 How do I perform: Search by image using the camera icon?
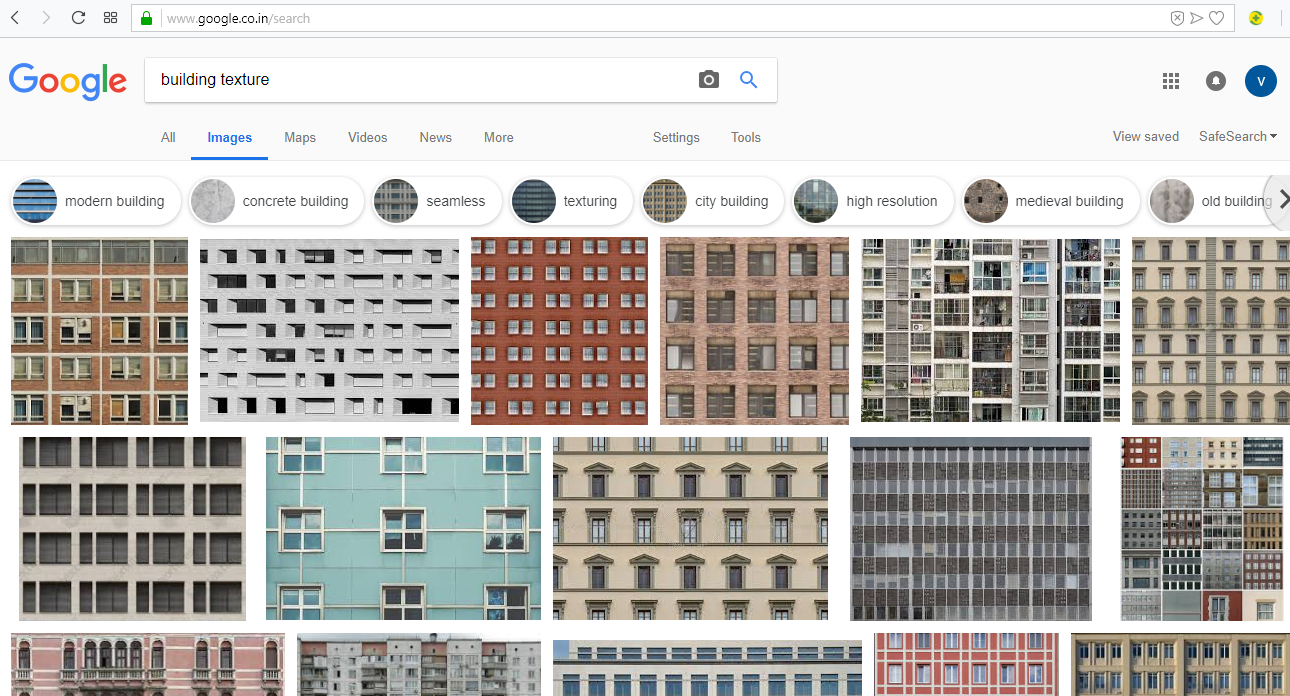tap(709, 80)
